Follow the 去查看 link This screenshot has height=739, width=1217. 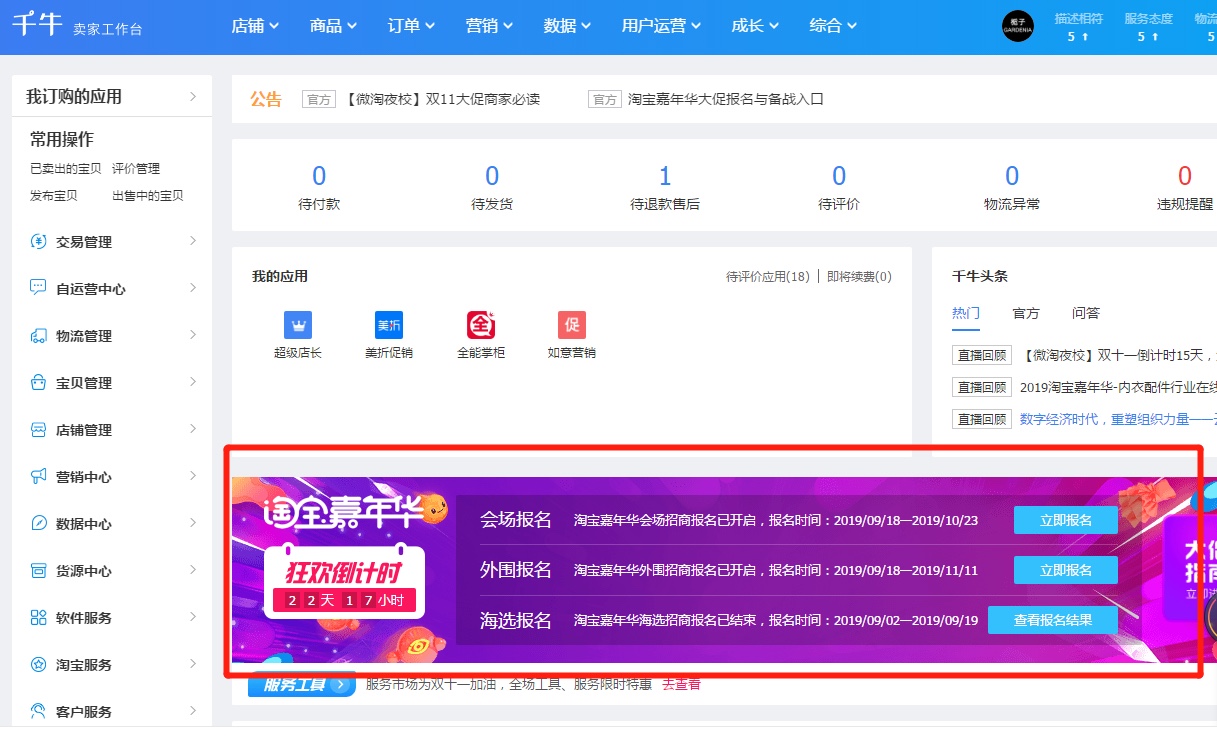point(682,685)
